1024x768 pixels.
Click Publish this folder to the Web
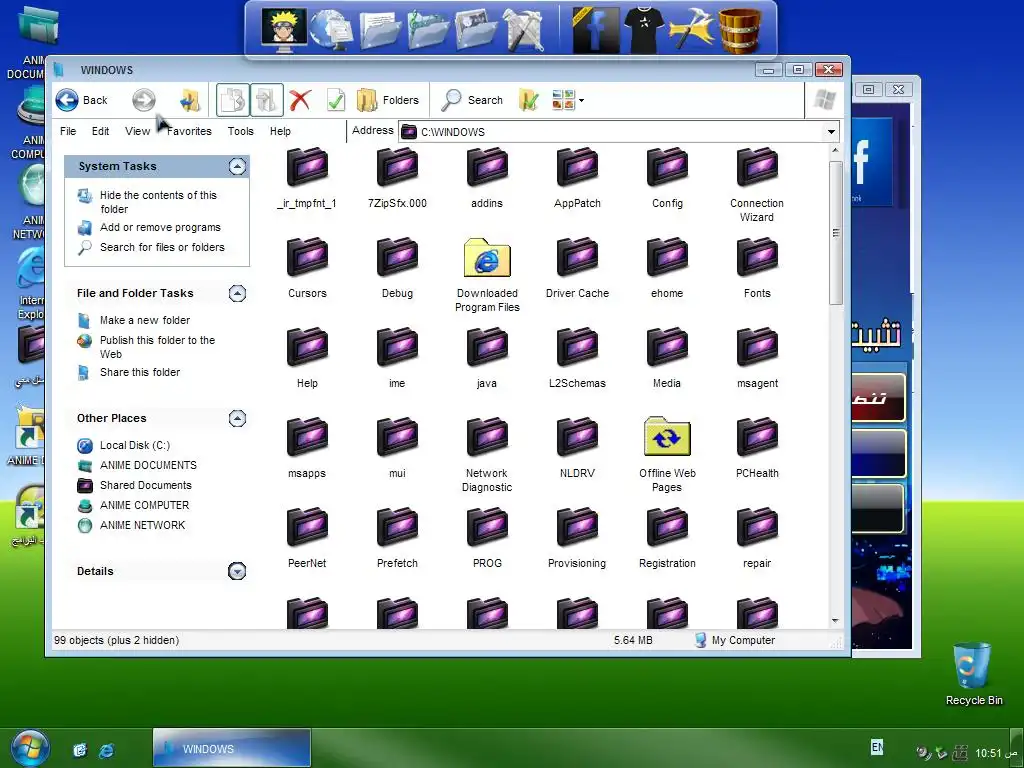(x=157, y=347)
